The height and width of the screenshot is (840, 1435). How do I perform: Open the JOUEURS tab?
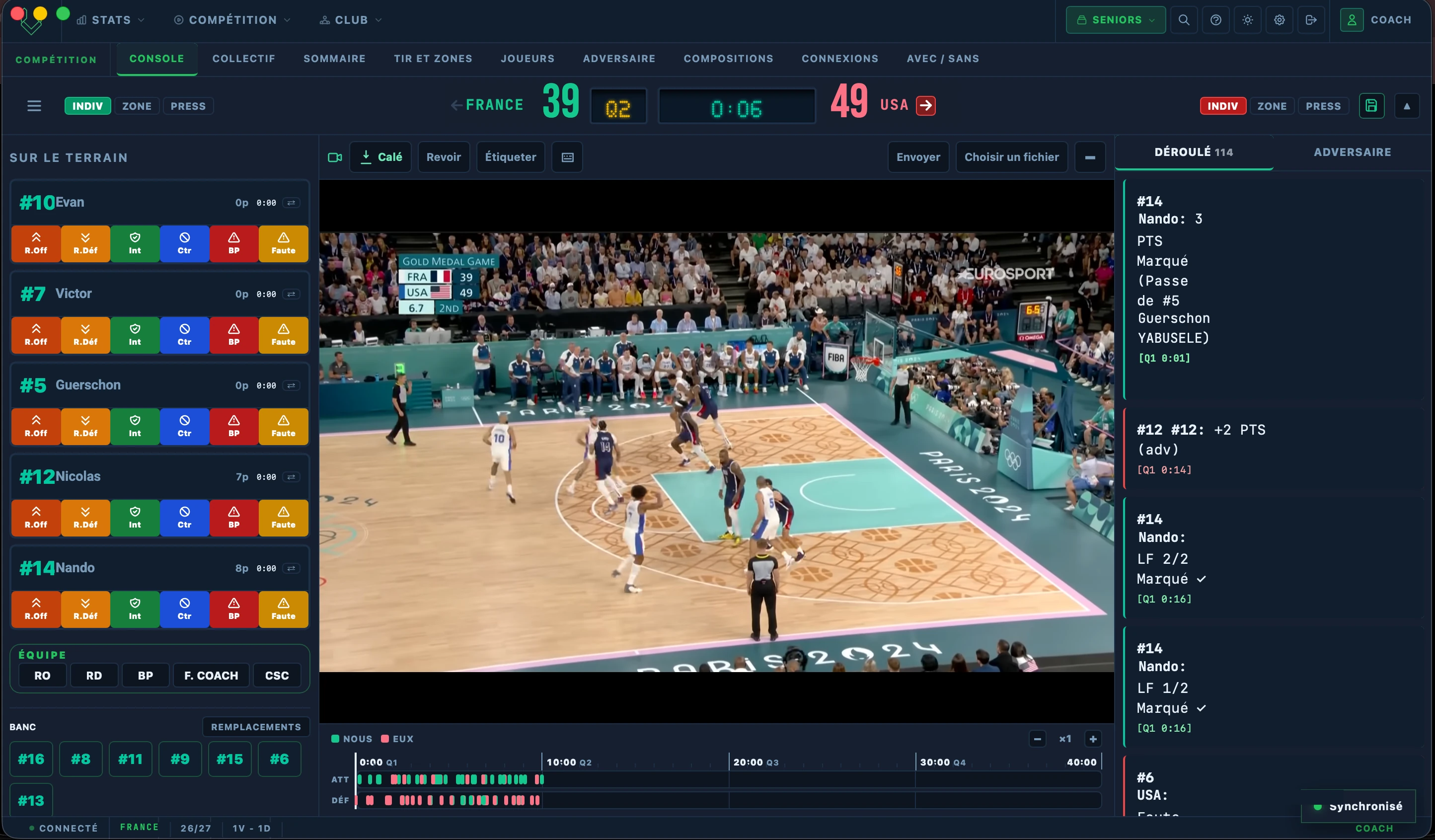pyautogui.click(x=528, y=59)
